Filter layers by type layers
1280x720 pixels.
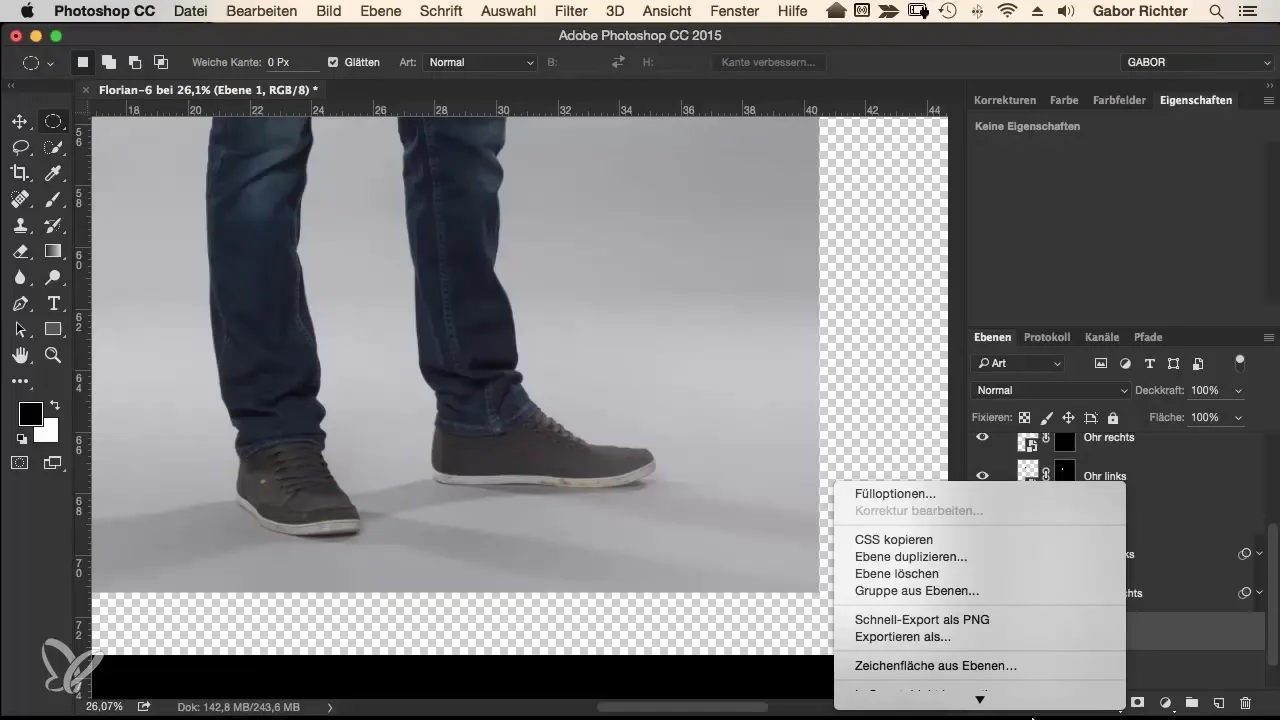[1149, 364]
